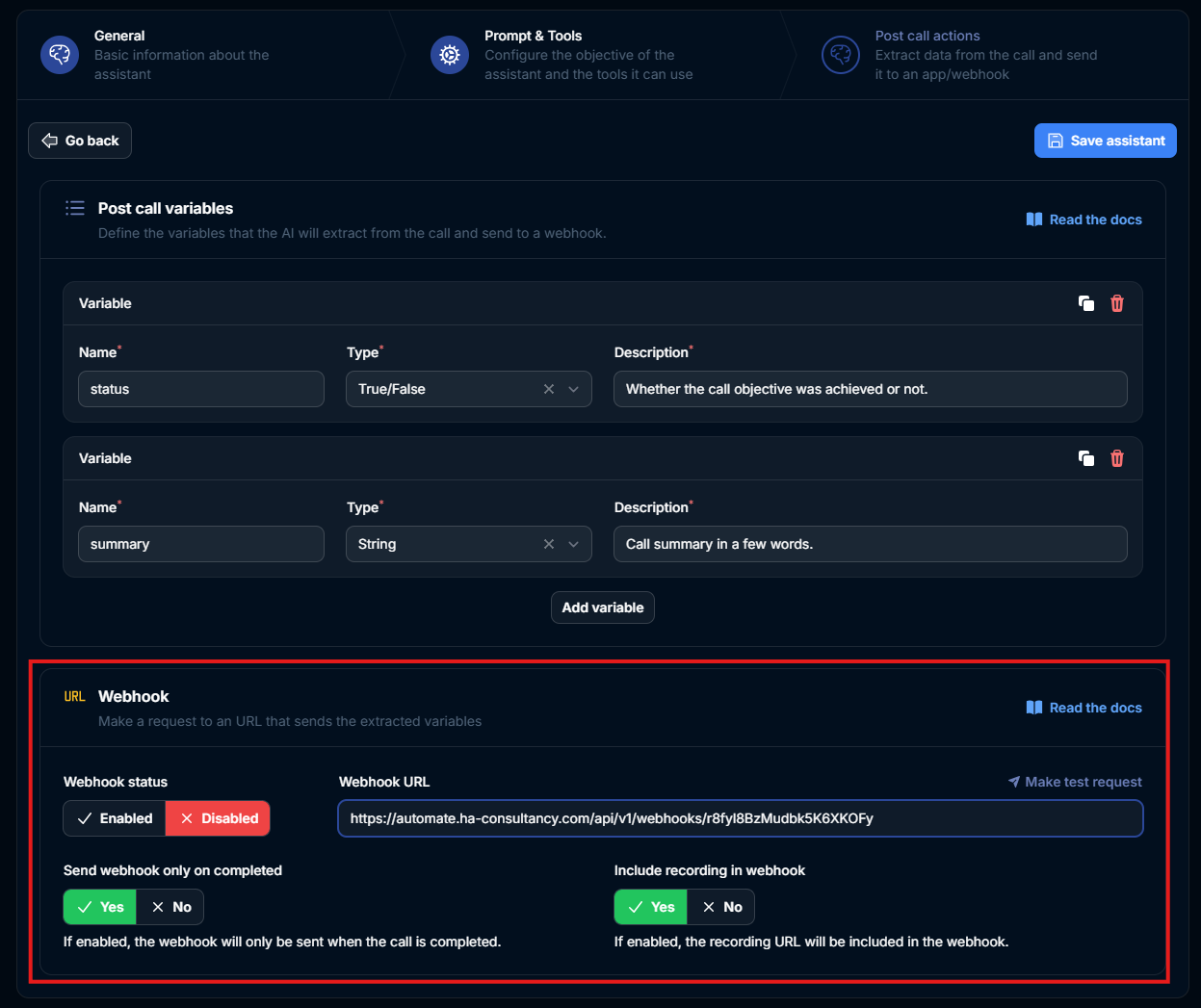Click the paper plane icon for Make test request

1013,782
